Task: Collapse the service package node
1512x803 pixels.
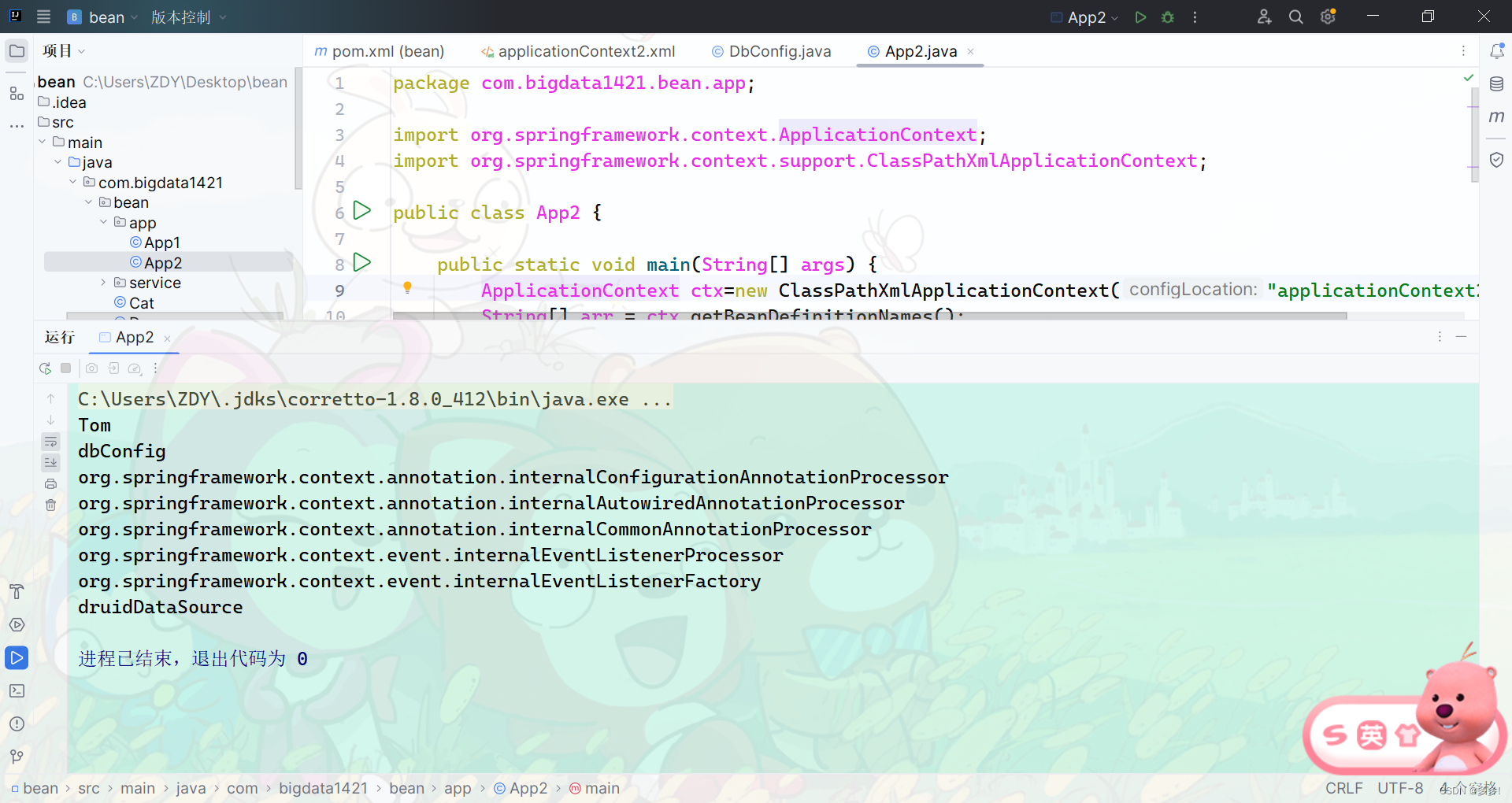Action: coord(102,282)
